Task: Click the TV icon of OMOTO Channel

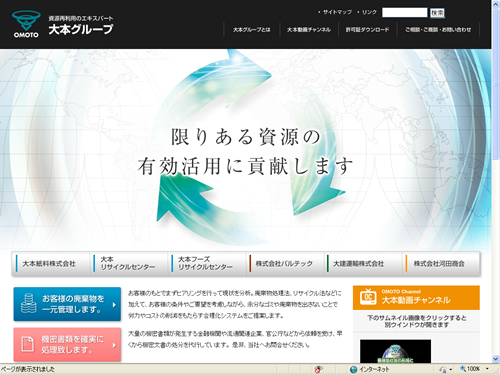Action: click(368, 296)
